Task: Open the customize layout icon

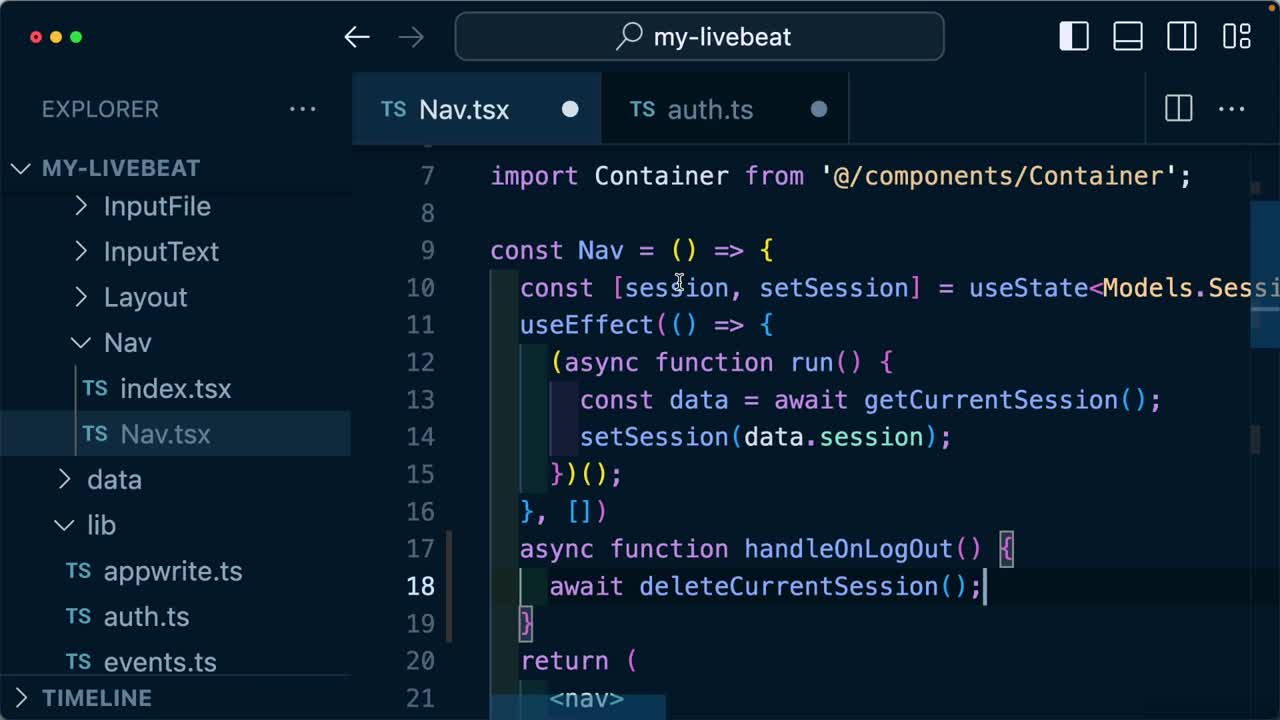Action: click(1237, 37)
